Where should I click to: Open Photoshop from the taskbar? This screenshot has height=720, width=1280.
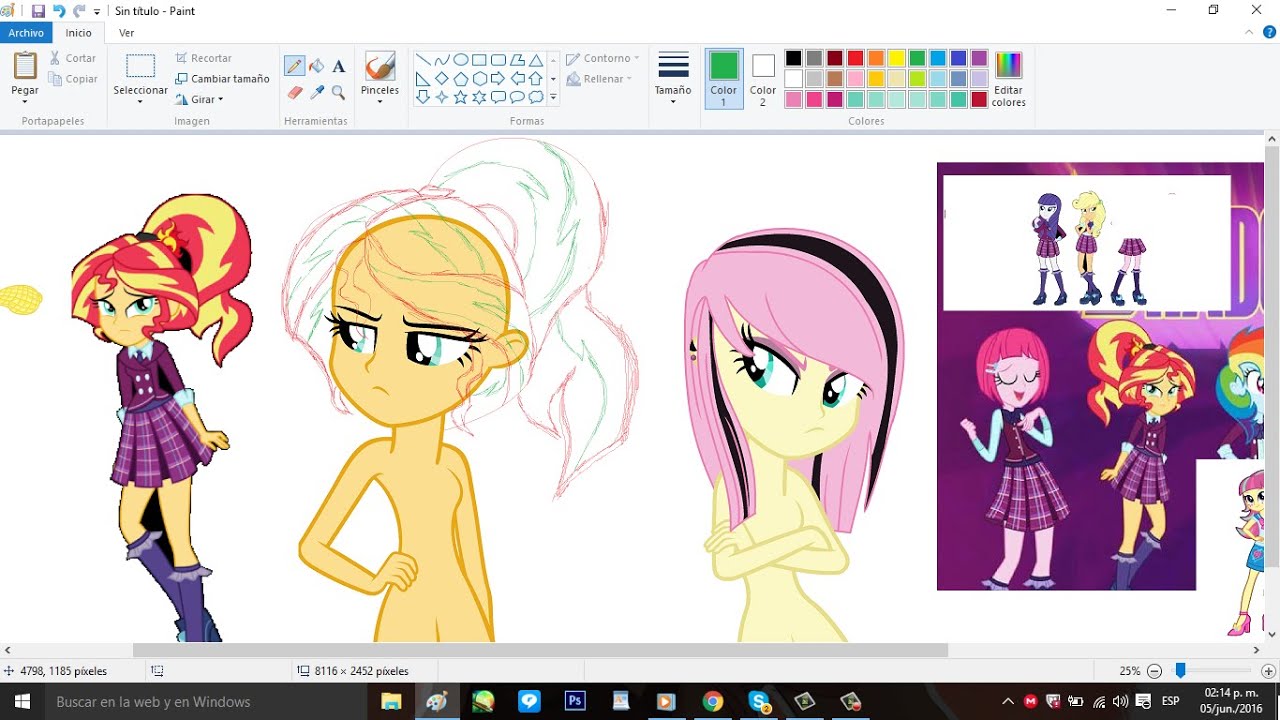[575, 701]
